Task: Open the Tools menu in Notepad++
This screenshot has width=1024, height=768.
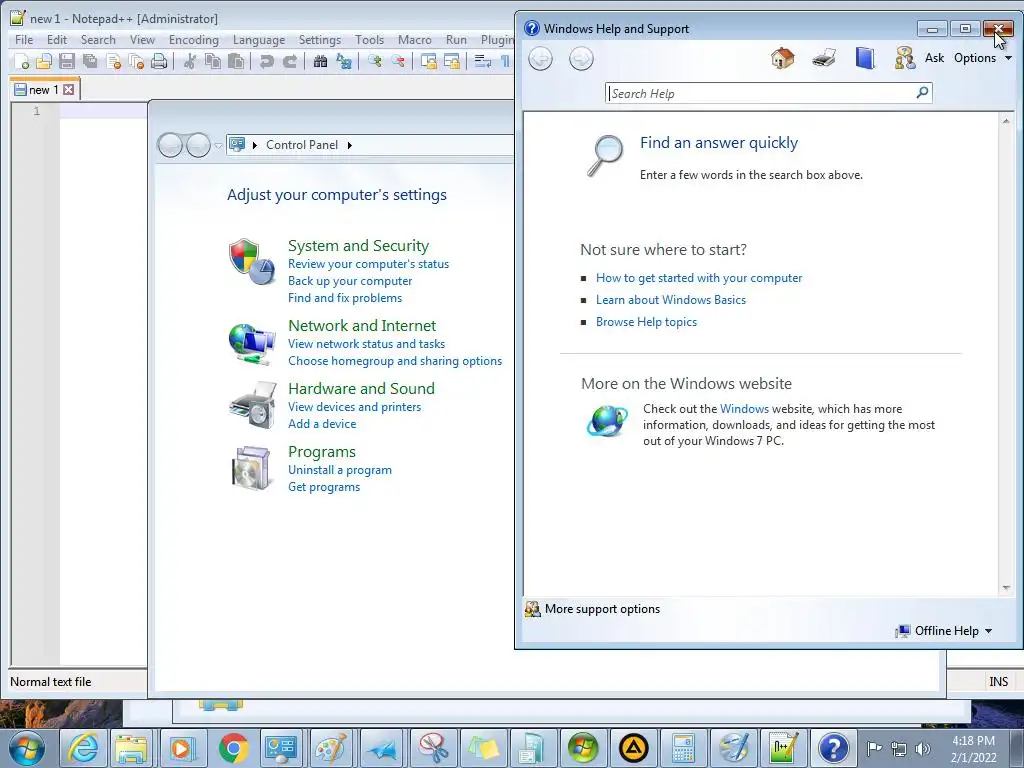Action: click(369, 40)
